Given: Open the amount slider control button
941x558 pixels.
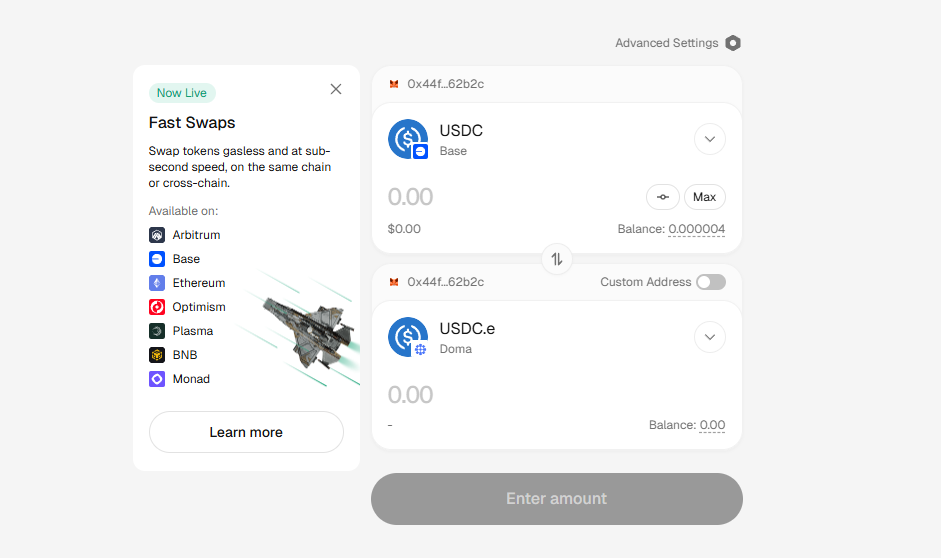Looking at the screenshot, I should tap(662, 197).
